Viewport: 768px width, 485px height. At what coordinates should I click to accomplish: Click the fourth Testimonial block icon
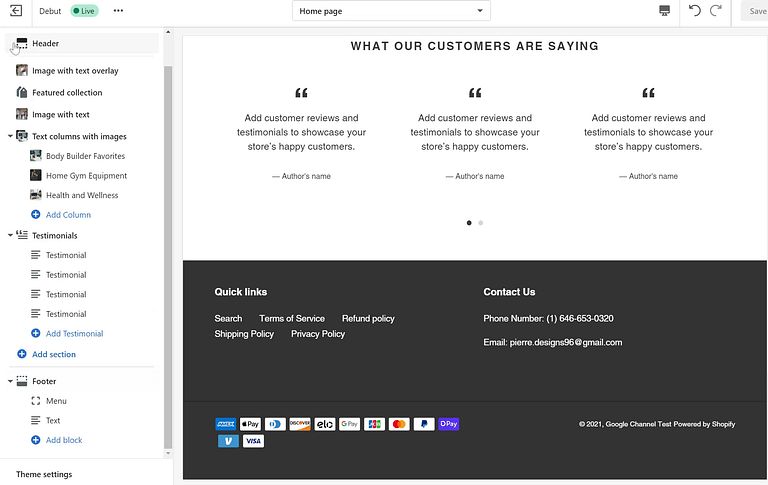(35, 314)
